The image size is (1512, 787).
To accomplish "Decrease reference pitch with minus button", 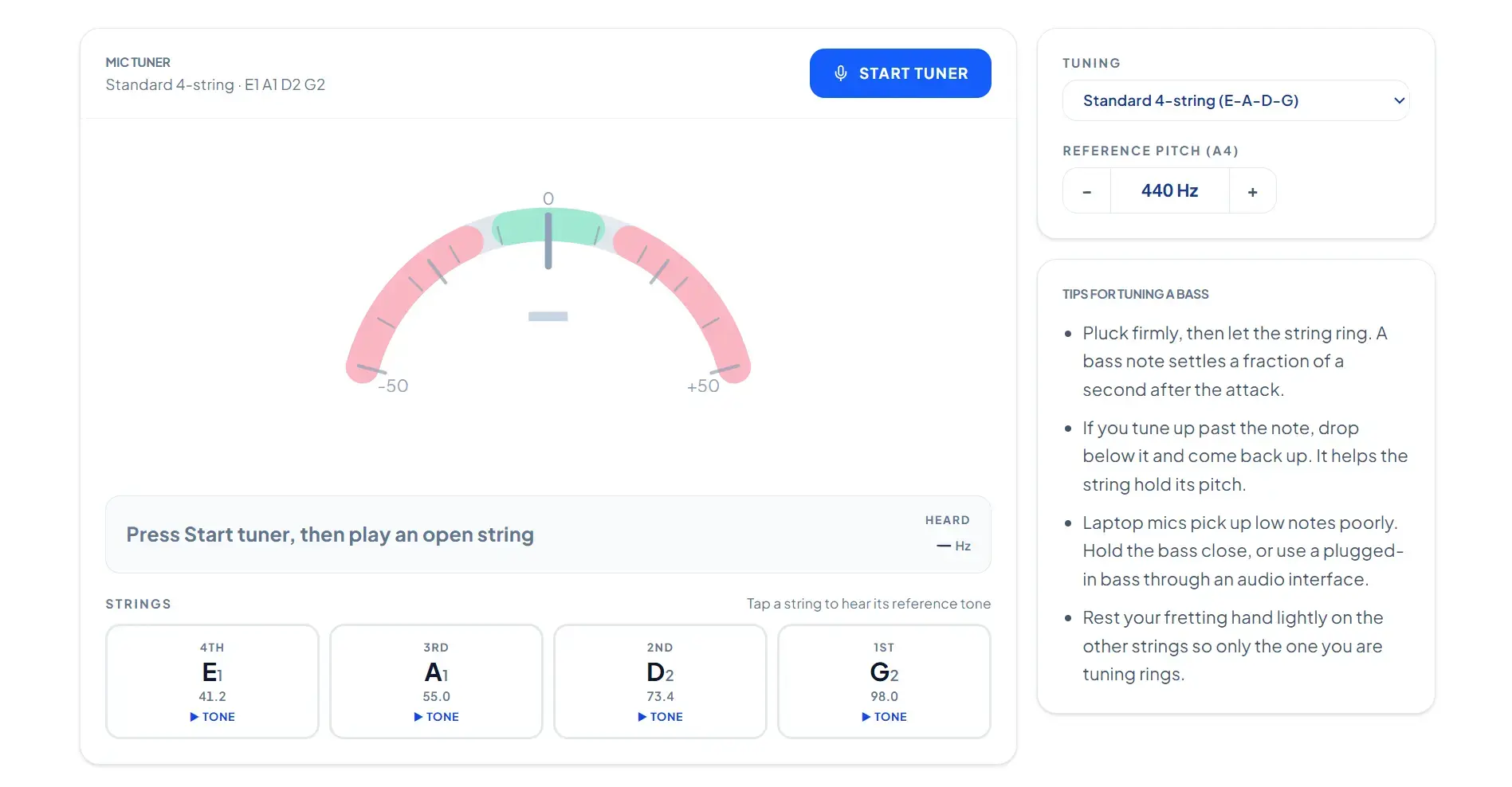I will tap(1086, 191).
